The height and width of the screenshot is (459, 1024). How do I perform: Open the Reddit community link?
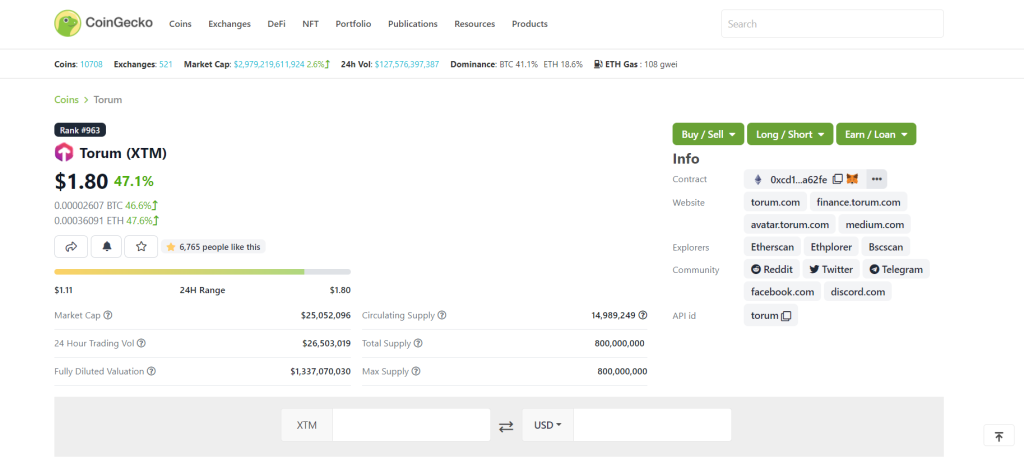[x=772, y=269]
